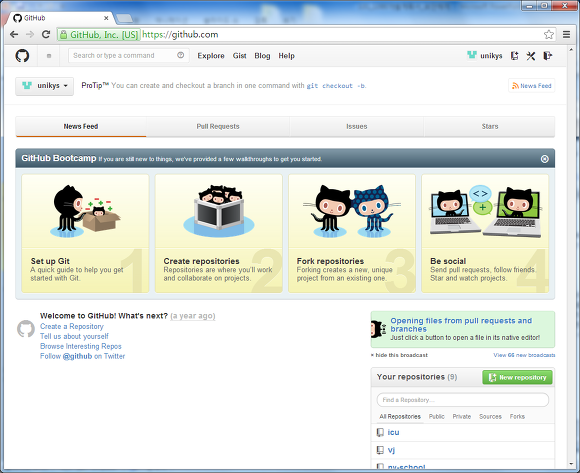The width and height of the screenshot is (580, 473).
Task: Open the Blog link in the header
Action: coord(262,56)
